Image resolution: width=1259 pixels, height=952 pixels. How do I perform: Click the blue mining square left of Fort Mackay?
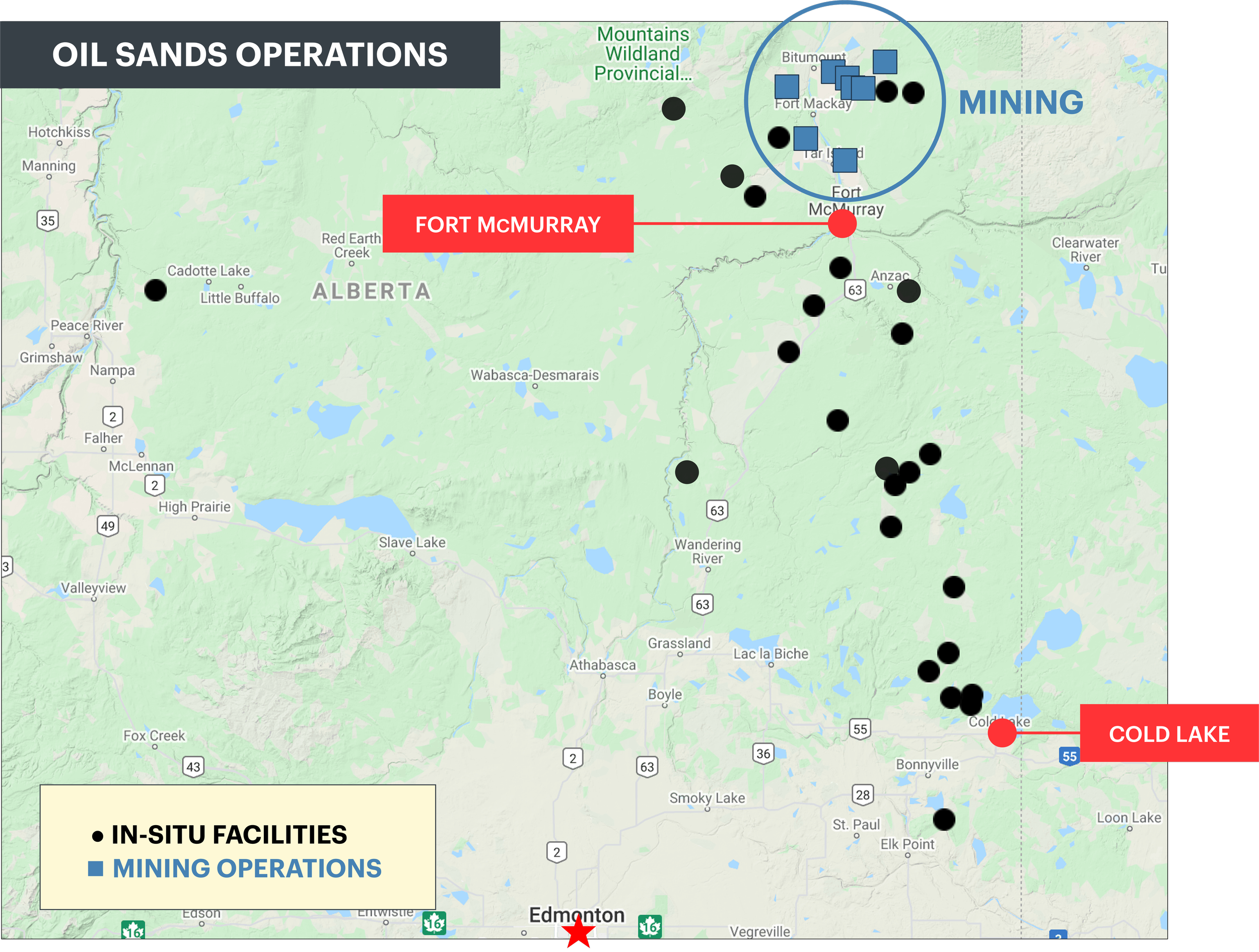tap(787, 87)
